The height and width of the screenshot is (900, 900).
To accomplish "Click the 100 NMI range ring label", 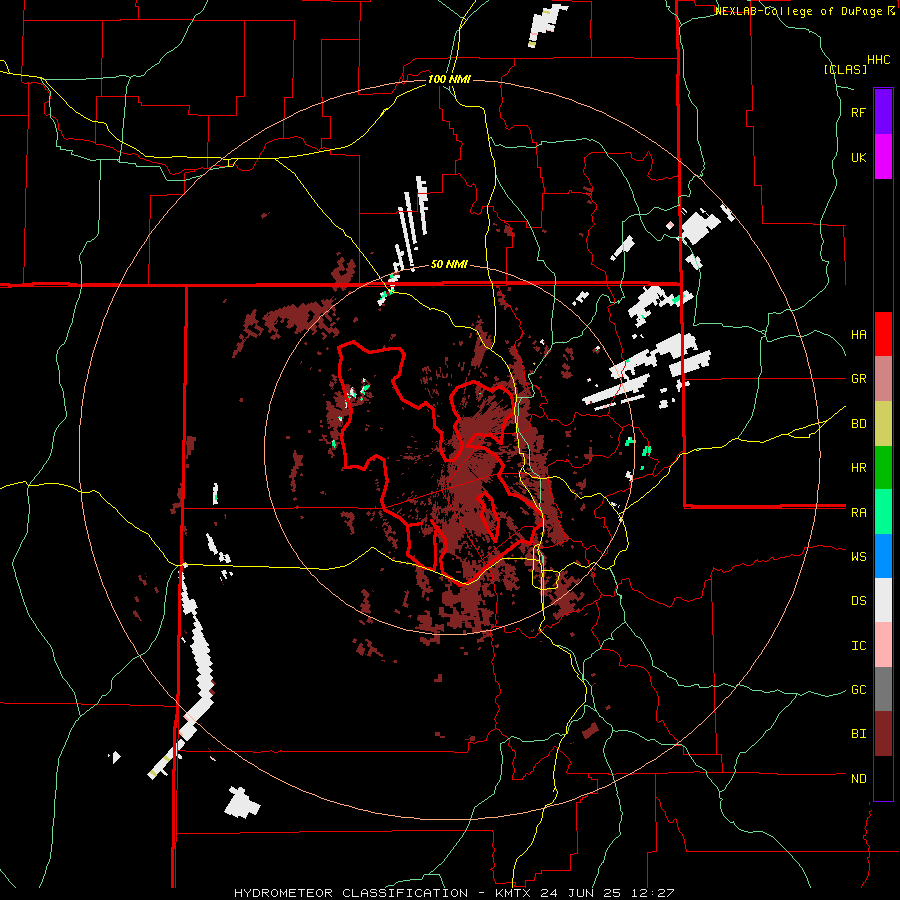I will [449, 79].
